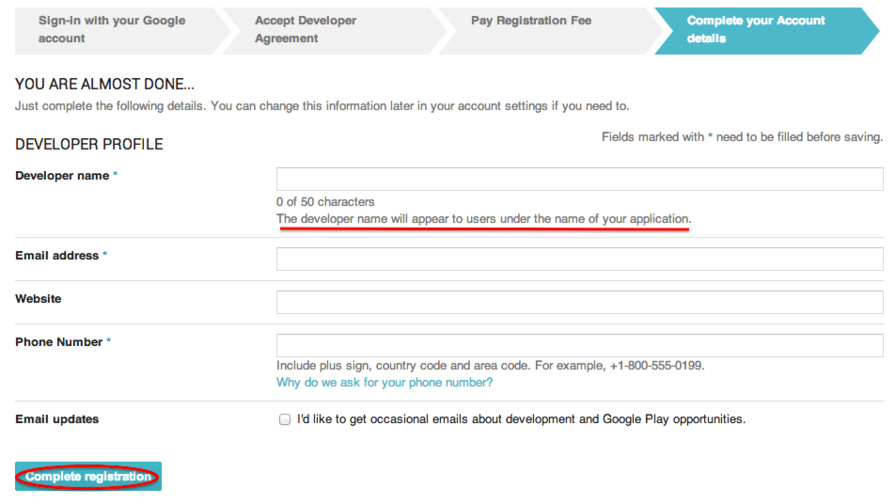The width and height of the screenshot is (895, 504).
Task: Click the 'Email updates' row label
Action: (x=57, y=420)
